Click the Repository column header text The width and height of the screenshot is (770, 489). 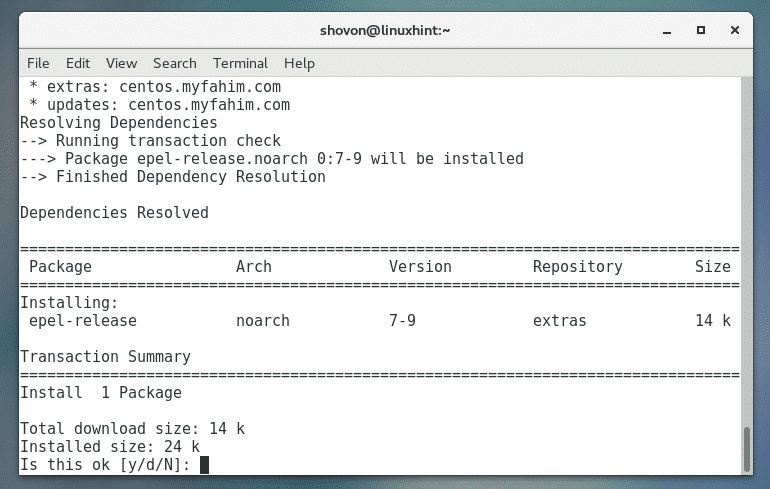[577, 267]
